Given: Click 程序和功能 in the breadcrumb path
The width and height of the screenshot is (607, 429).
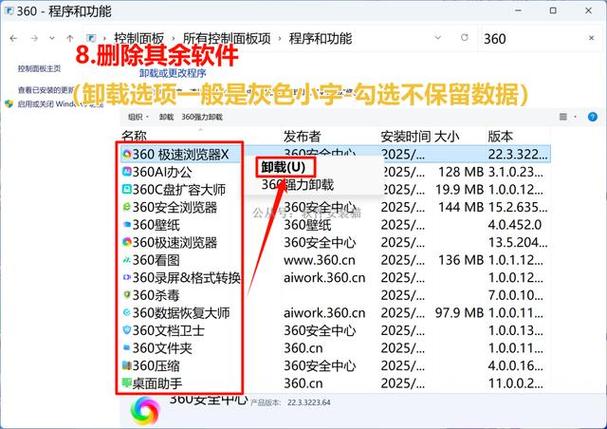Looking at the screenshot, I should click(321, 38).
